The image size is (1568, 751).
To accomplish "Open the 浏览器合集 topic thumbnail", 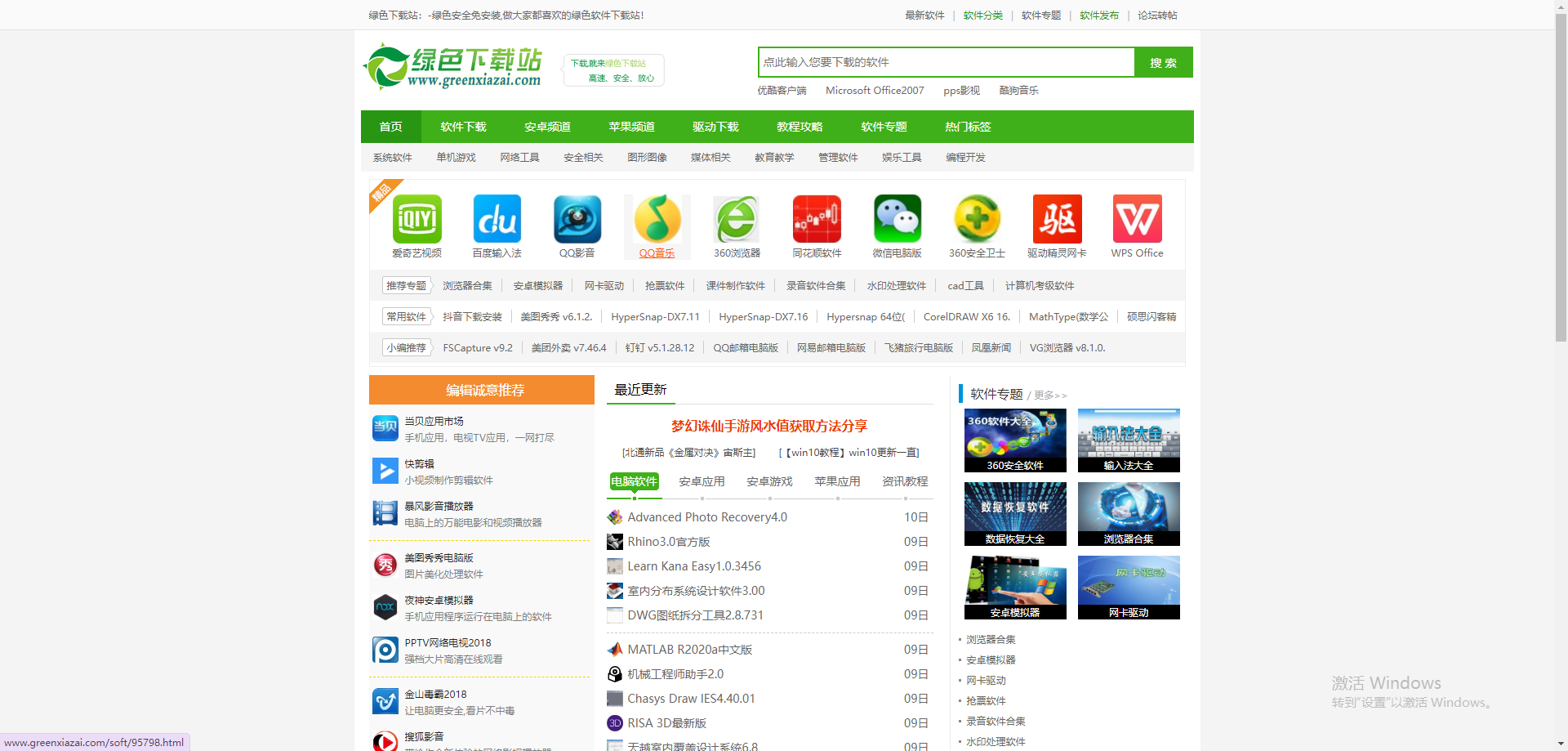I will tap(1129, 514).
